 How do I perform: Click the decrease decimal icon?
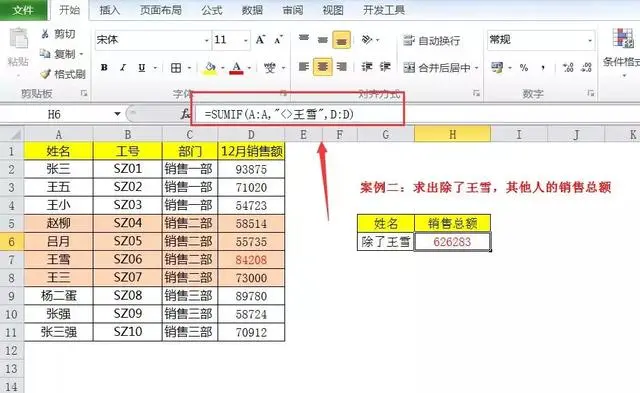tap(586, 68)
